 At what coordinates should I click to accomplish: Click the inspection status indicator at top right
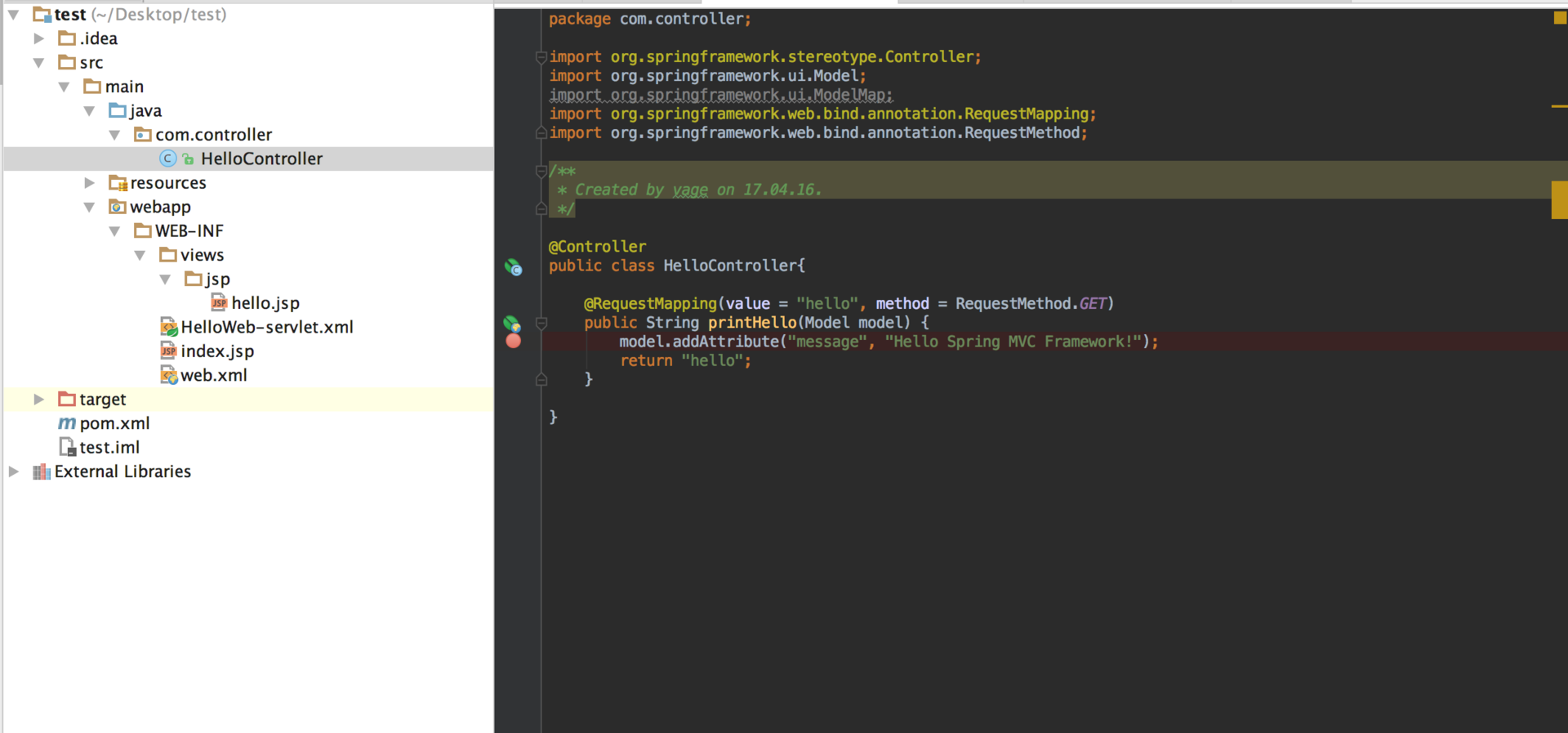pos(1560,18)
